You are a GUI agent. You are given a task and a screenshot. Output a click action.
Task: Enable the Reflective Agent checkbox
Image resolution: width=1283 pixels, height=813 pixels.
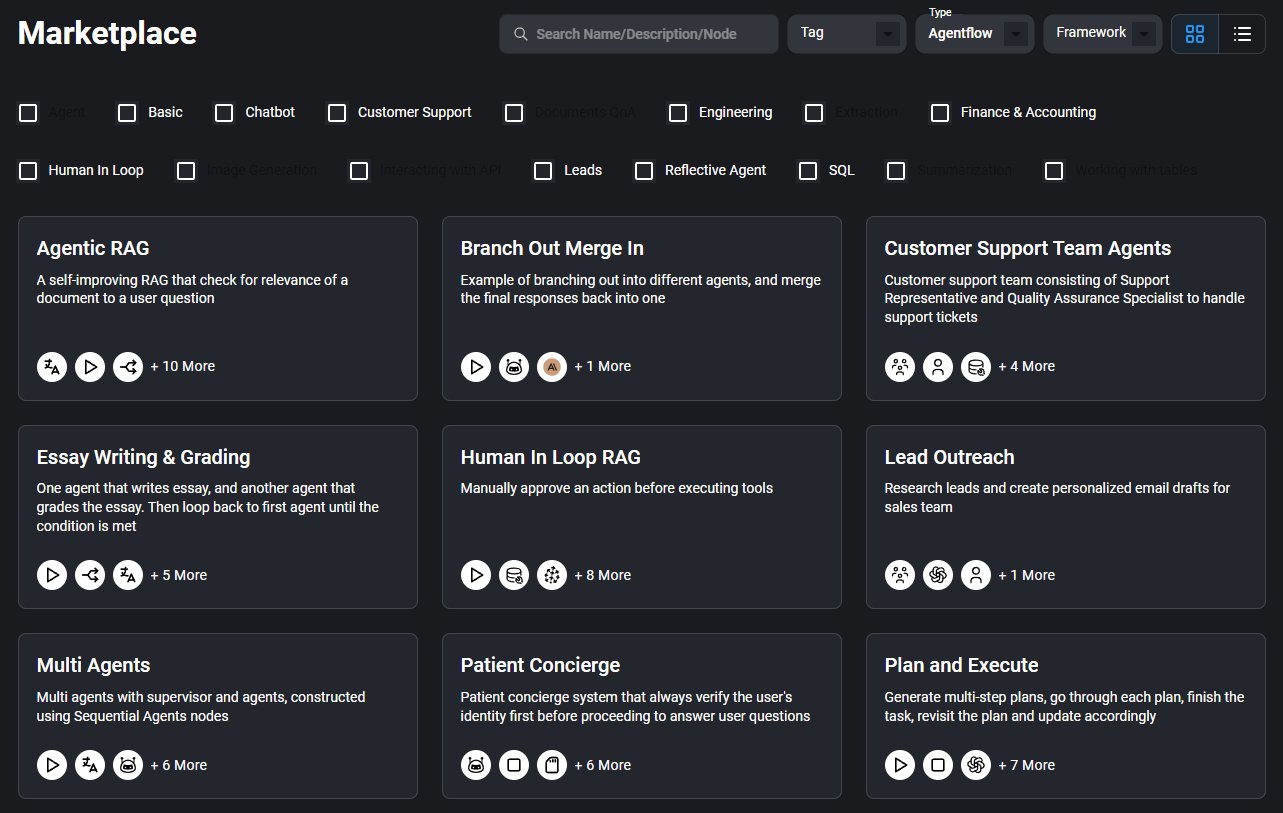point(644,171)
